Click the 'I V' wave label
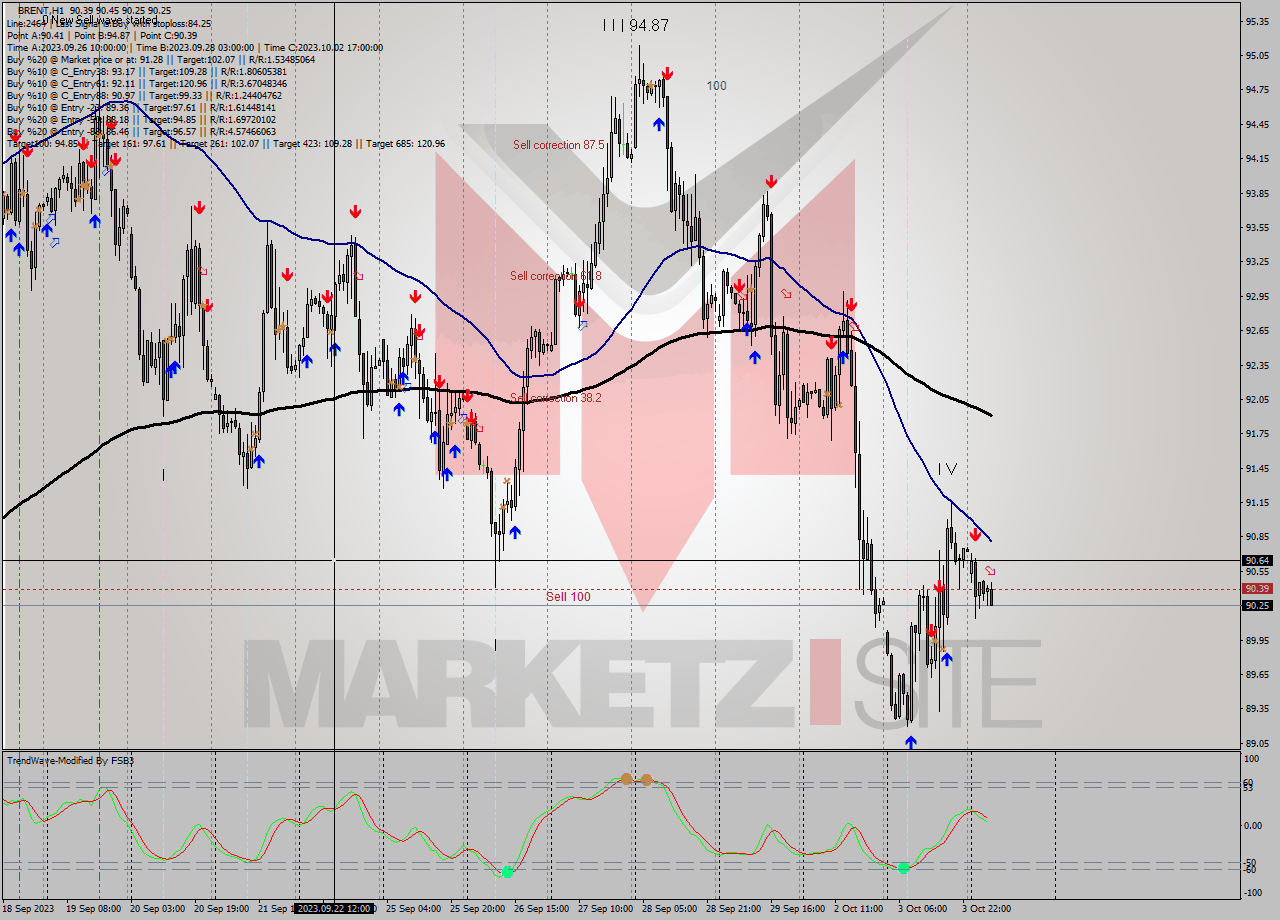The height and width of the screenshot is (920, 1280). pos(947,469)
